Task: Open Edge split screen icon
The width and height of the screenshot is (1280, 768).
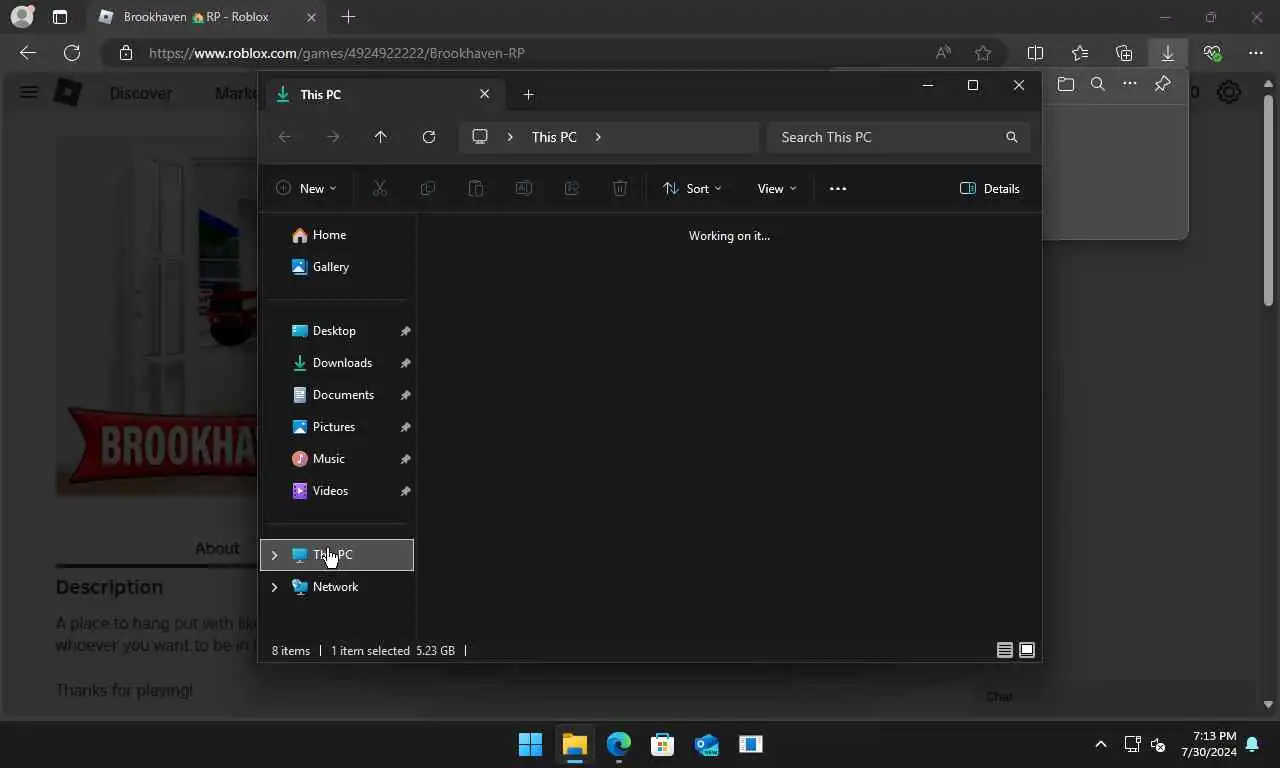Action: click(1036, 53)
